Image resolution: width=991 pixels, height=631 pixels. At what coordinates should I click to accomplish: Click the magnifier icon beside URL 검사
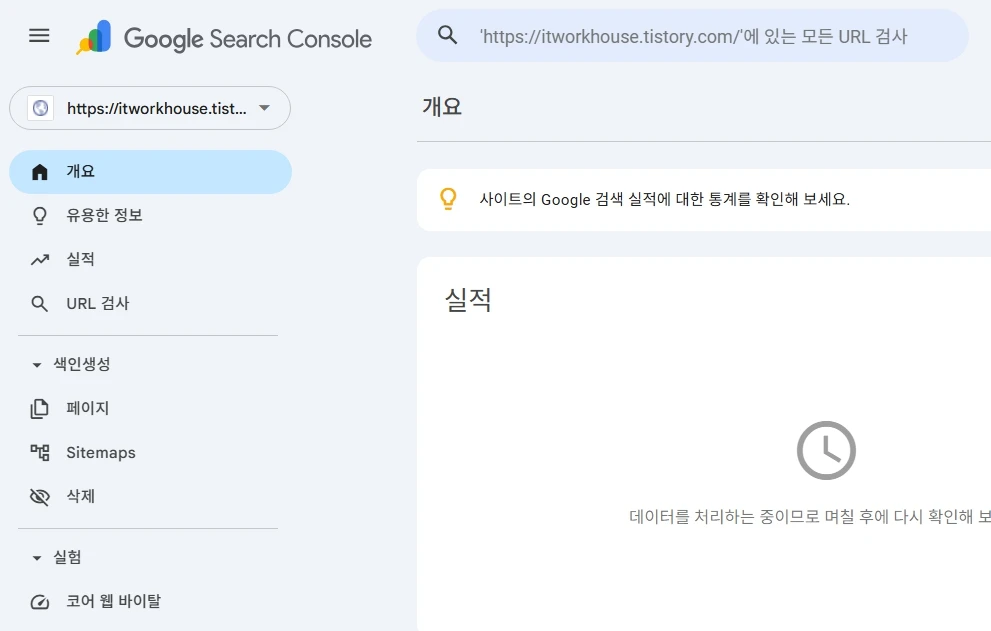point(39,303)
